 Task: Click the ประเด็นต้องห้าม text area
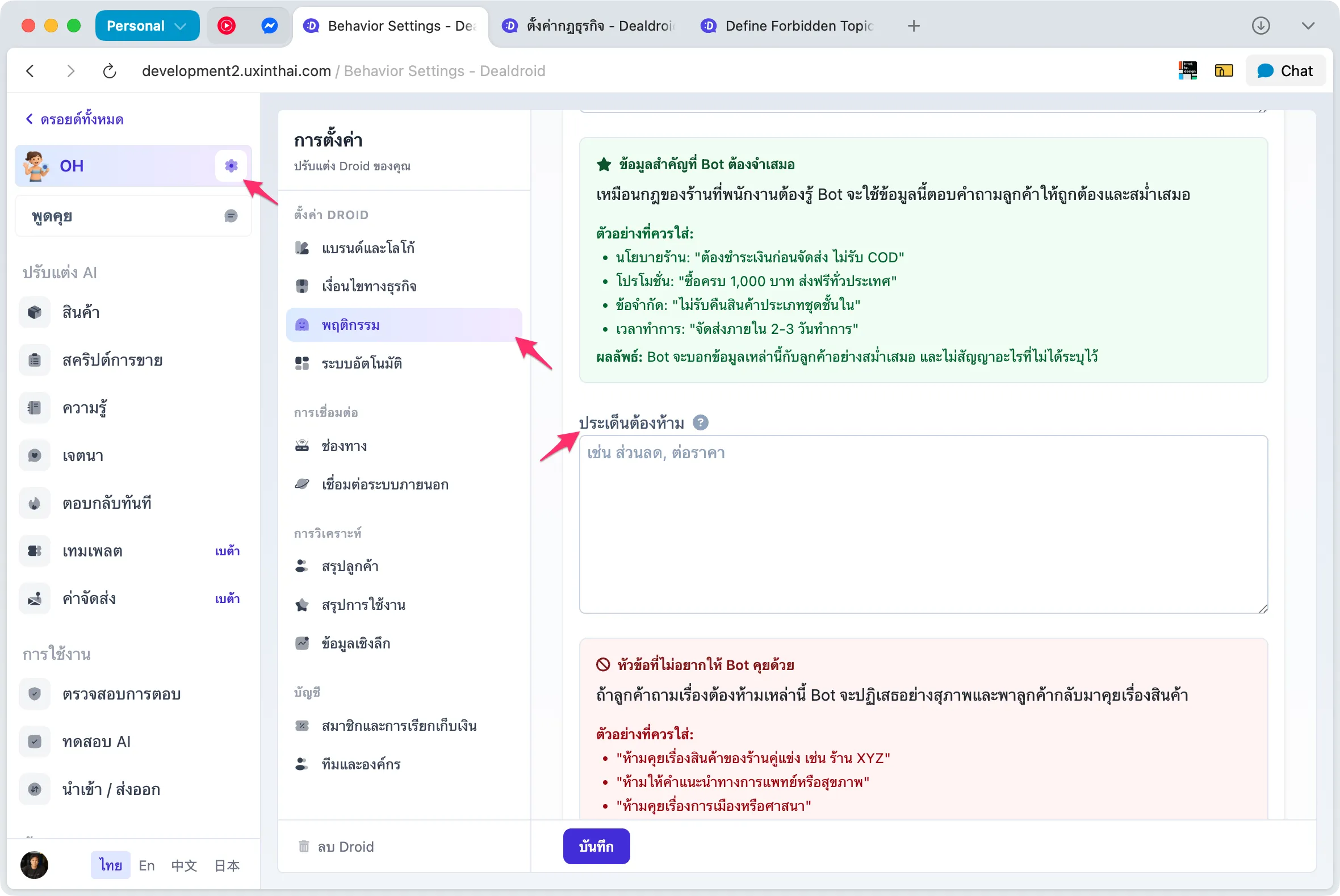tap(923, 524)
